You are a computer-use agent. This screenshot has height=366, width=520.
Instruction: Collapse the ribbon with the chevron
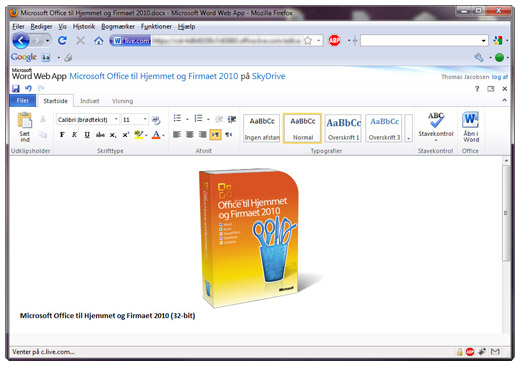click(x=504, y=100)
